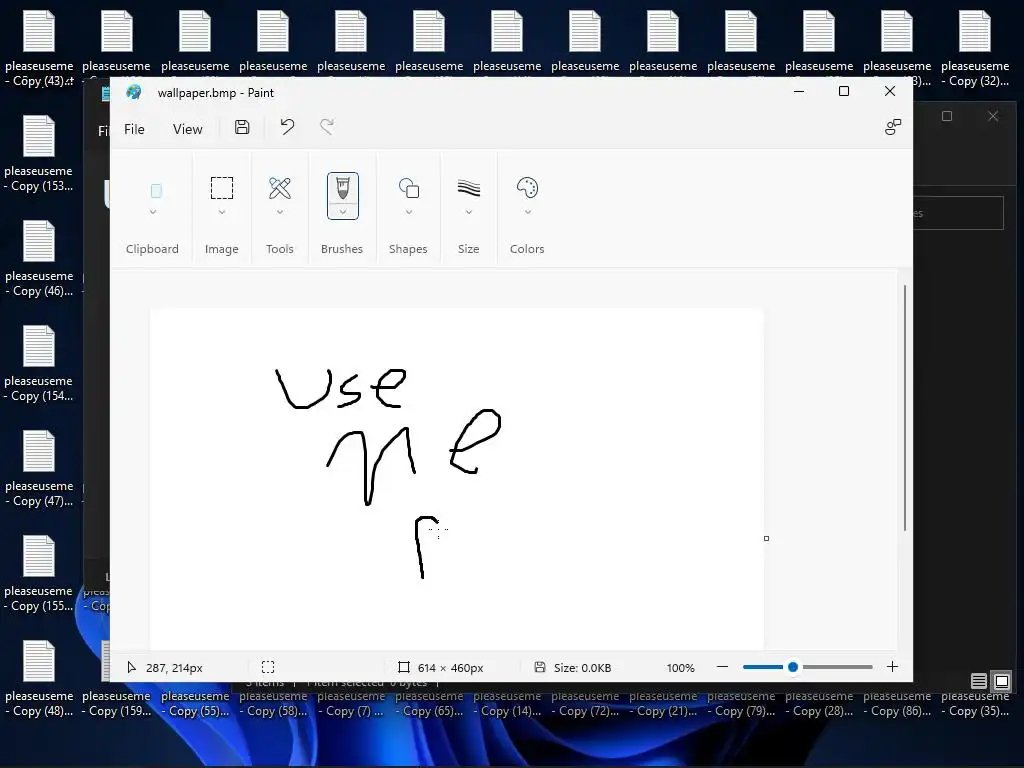Open the File menu in Paint

(134, 129)
